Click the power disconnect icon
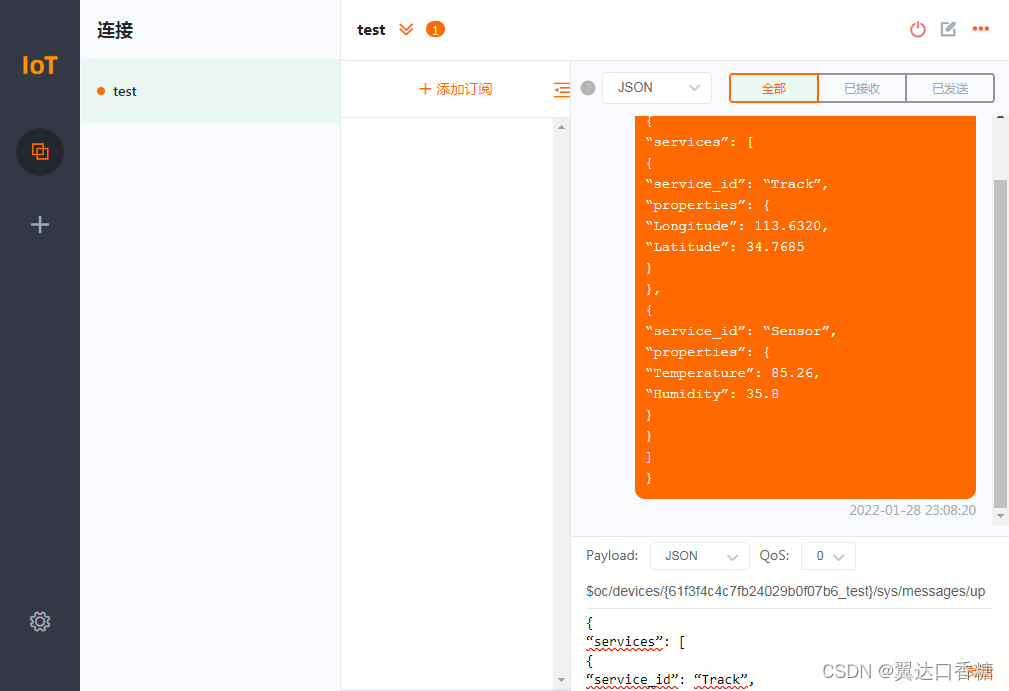The image size is (1009, 691). tap(918, 29)
